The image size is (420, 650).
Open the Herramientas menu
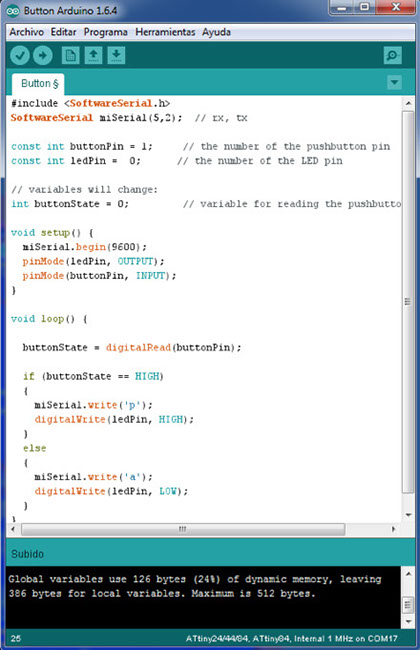coord(165,32)
